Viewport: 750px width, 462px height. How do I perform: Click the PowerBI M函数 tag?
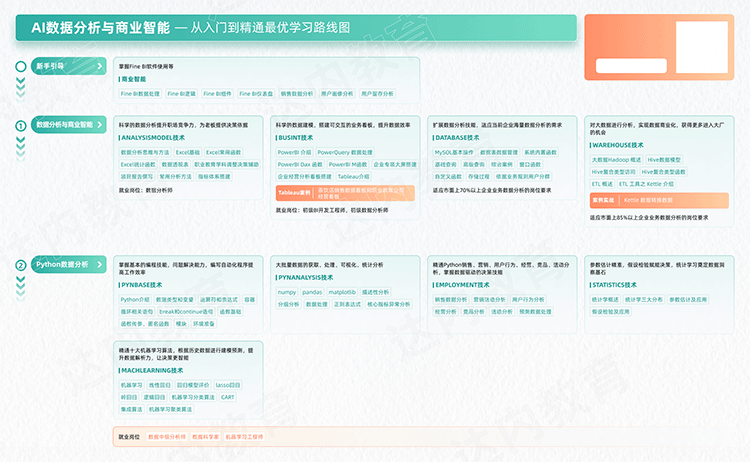[348, 165]
